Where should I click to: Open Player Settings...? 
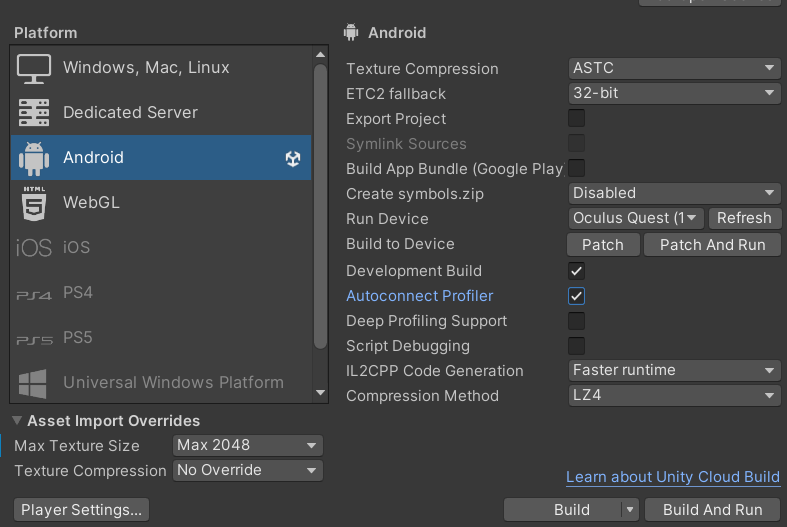tap(81, 510)
